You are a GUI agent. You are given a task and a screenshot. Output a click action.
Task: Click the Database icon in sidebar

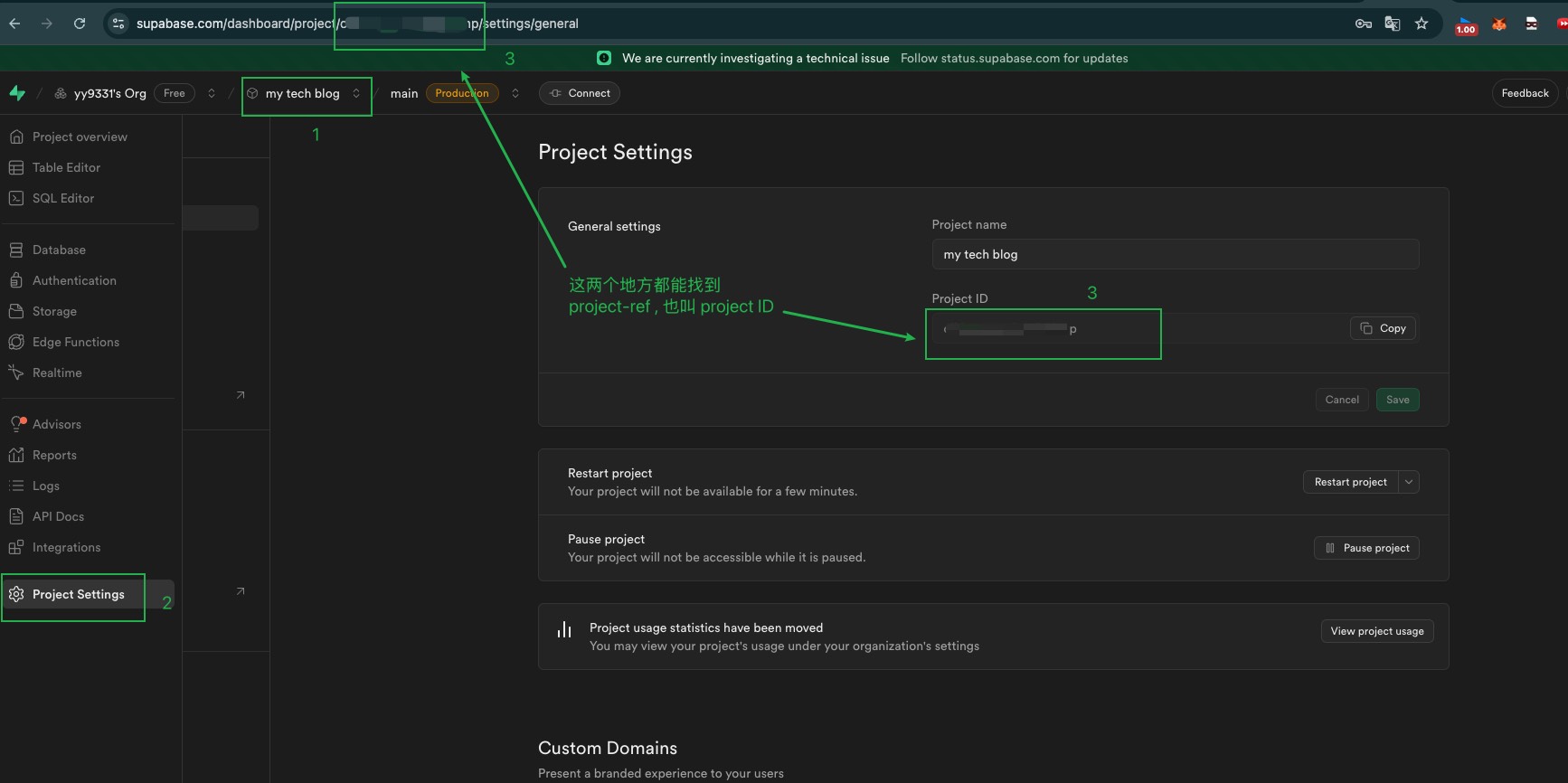click(x=16, y=250)
